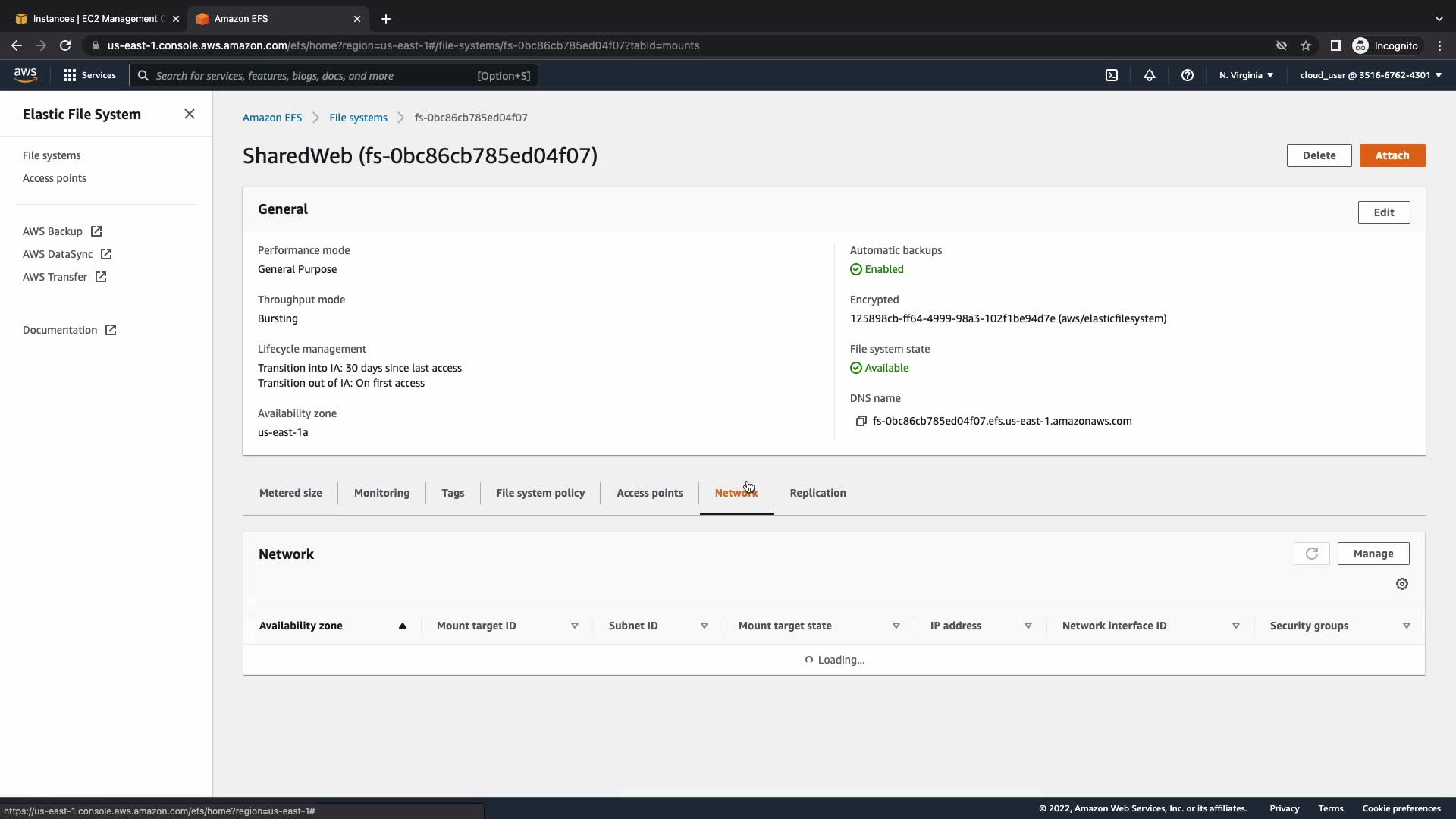Sort by Mount target state column
Screen dimensions: 1456x819
point(896,626)
